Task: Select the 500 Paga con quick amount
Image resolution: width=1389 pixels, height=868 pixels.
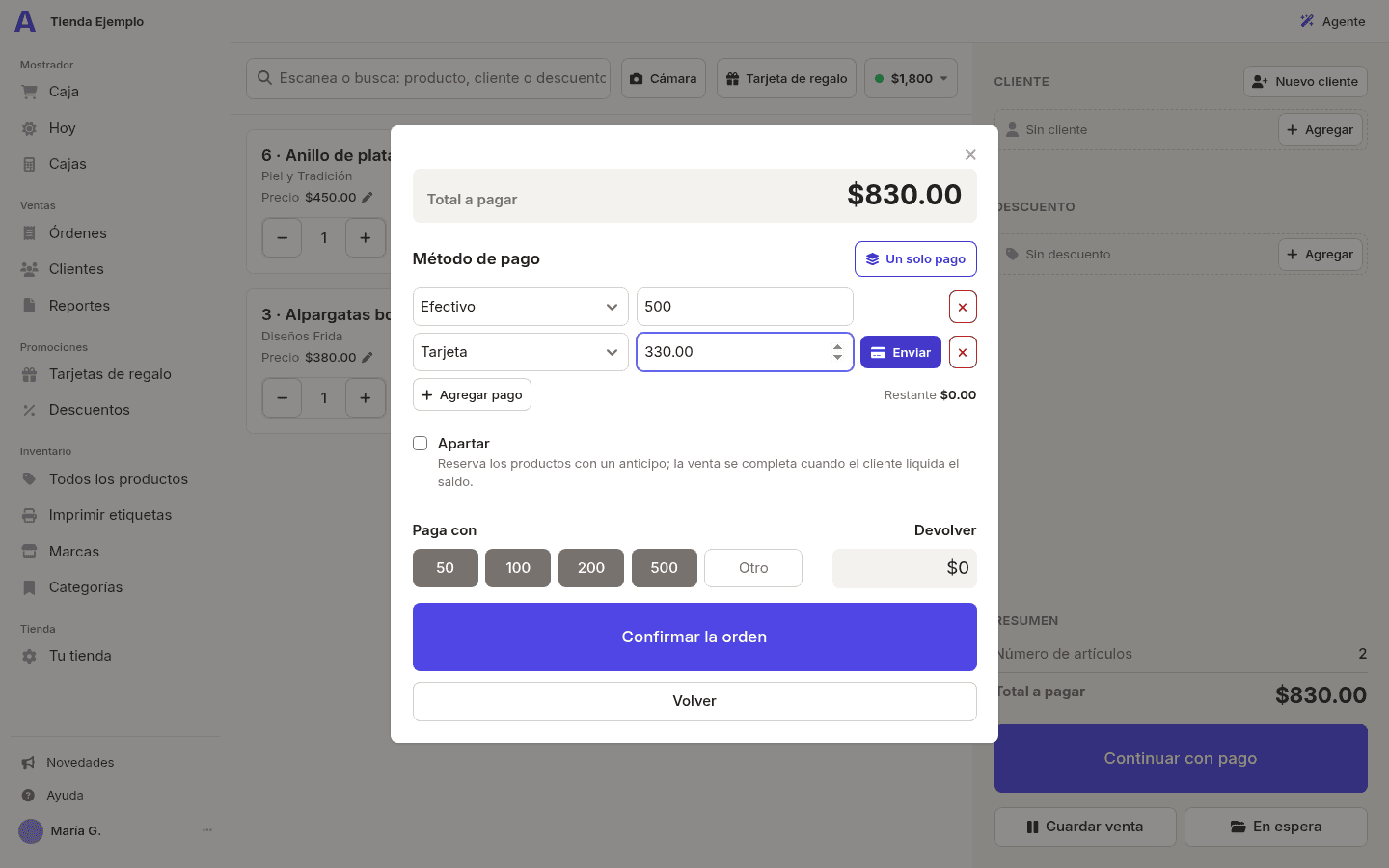Action: 665,568
